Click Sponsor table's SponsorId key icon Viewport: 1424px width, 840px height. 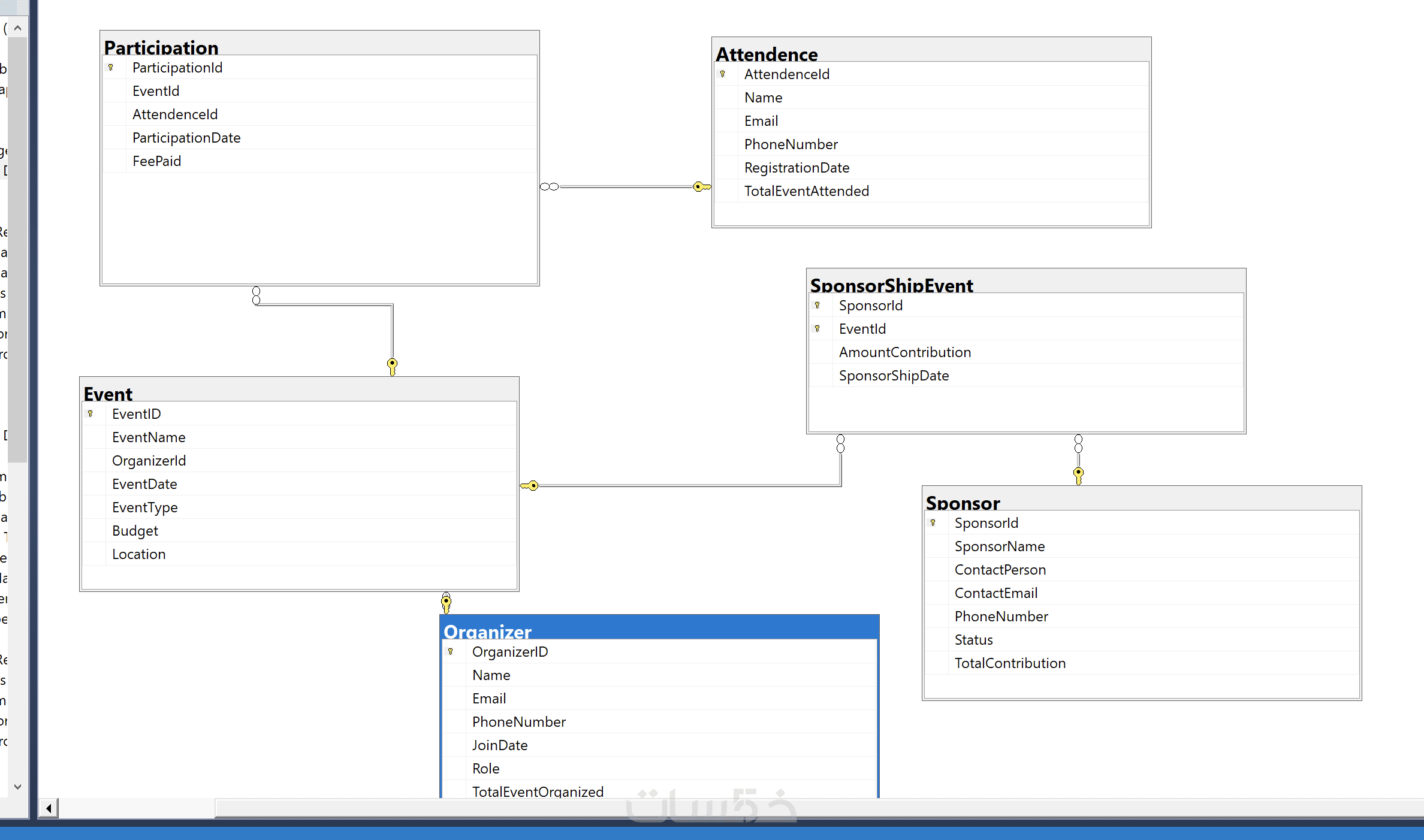click(933, 523)
